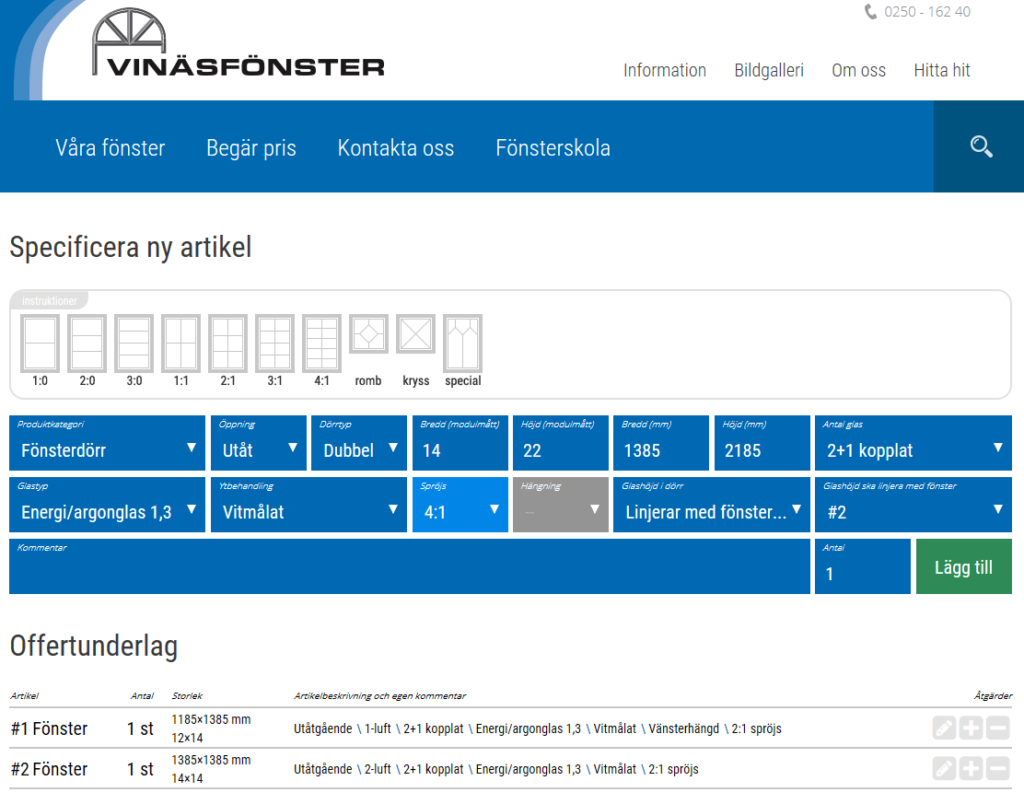This screenshot has height=804, width=1024.
Task: Show the instruktioner tab
Action: [49, 300]
